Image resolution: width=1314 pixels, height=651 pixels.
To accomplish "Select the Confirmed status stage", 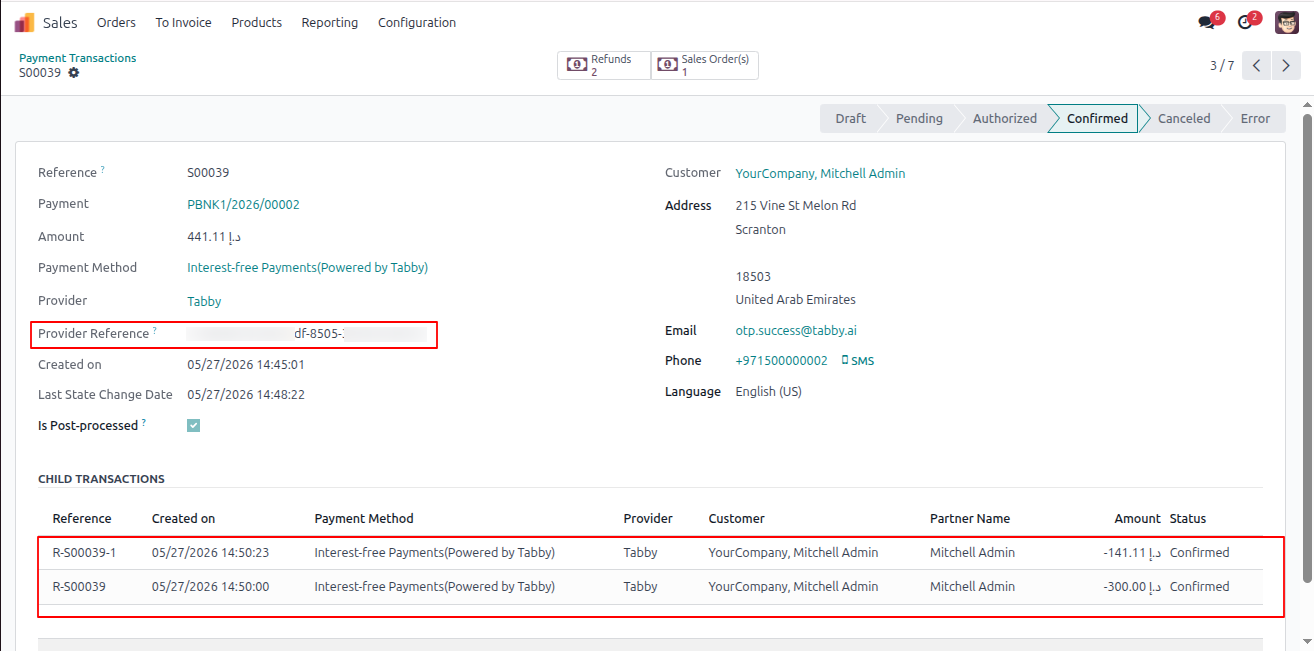I will pos(1097,118).
